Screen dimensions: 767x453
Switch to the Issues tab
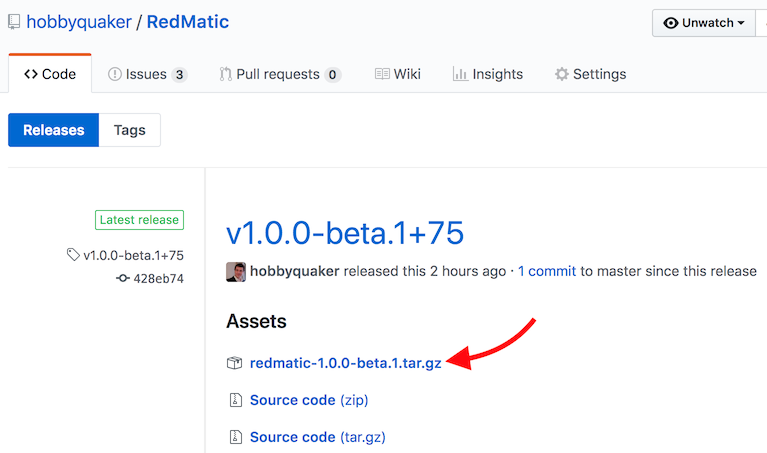147,74
